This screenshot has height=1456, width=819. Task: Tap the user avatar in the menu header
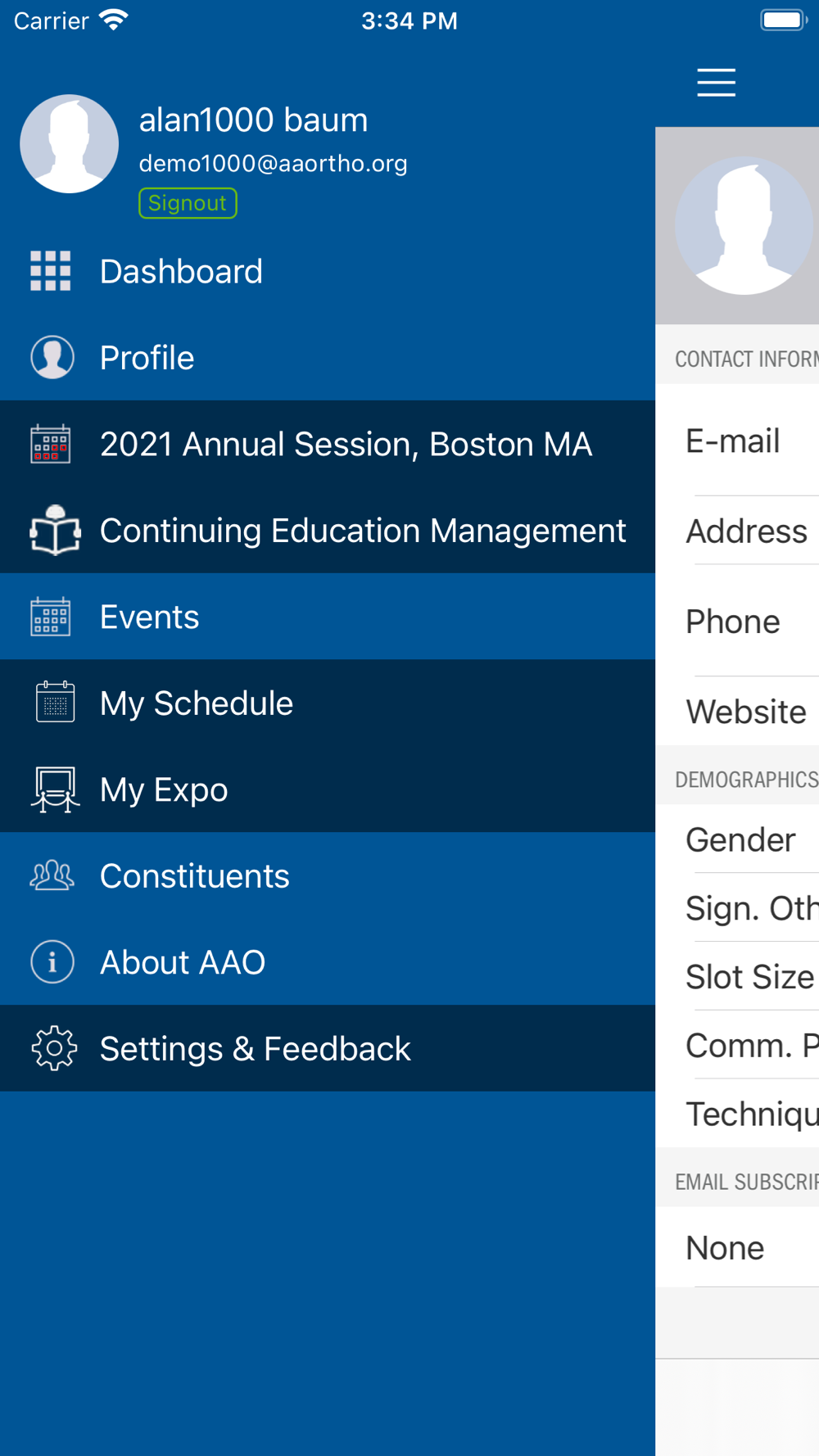point(70,144)
